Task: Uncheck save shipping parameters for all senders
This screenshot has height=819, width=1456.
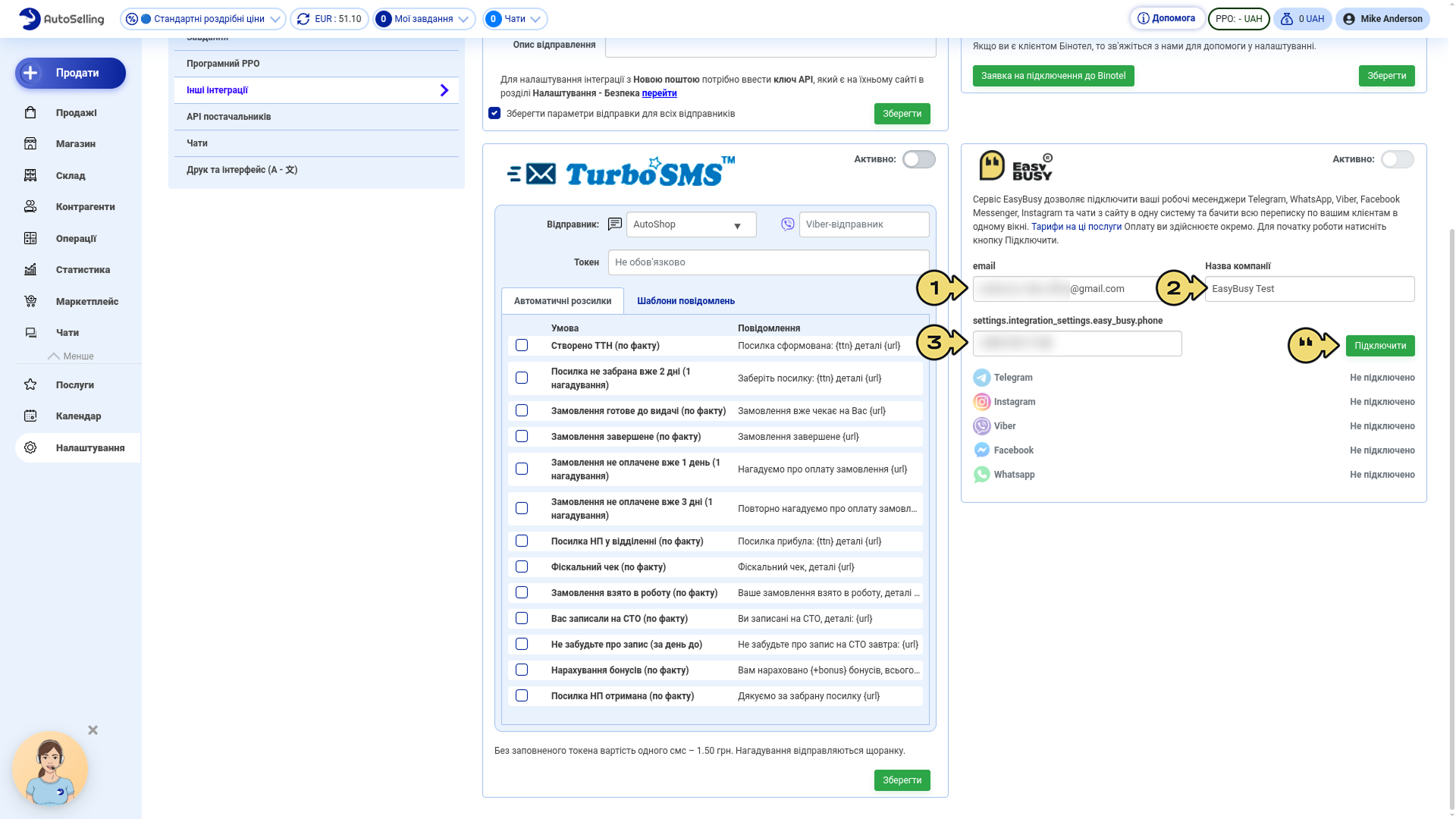Action: (494, 114)
